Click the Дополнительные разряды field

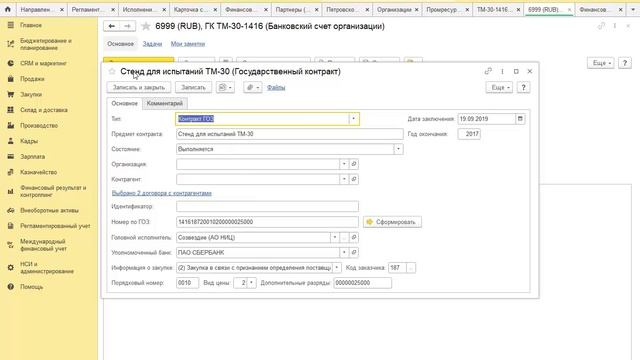click(x=362, y=283)
